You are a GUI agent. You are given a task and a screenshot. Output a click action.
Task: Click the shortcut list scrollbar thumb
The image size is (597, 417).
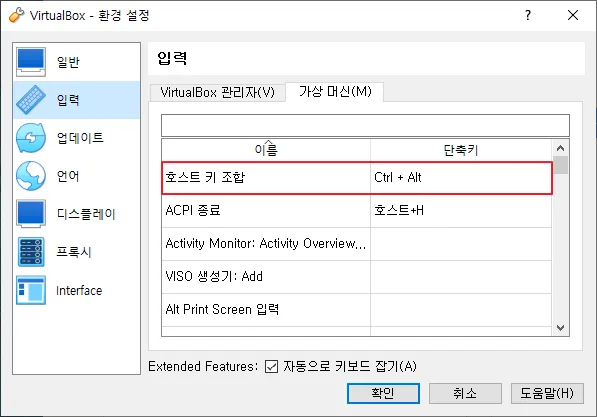pyautogui.click(x=560, y=165)
